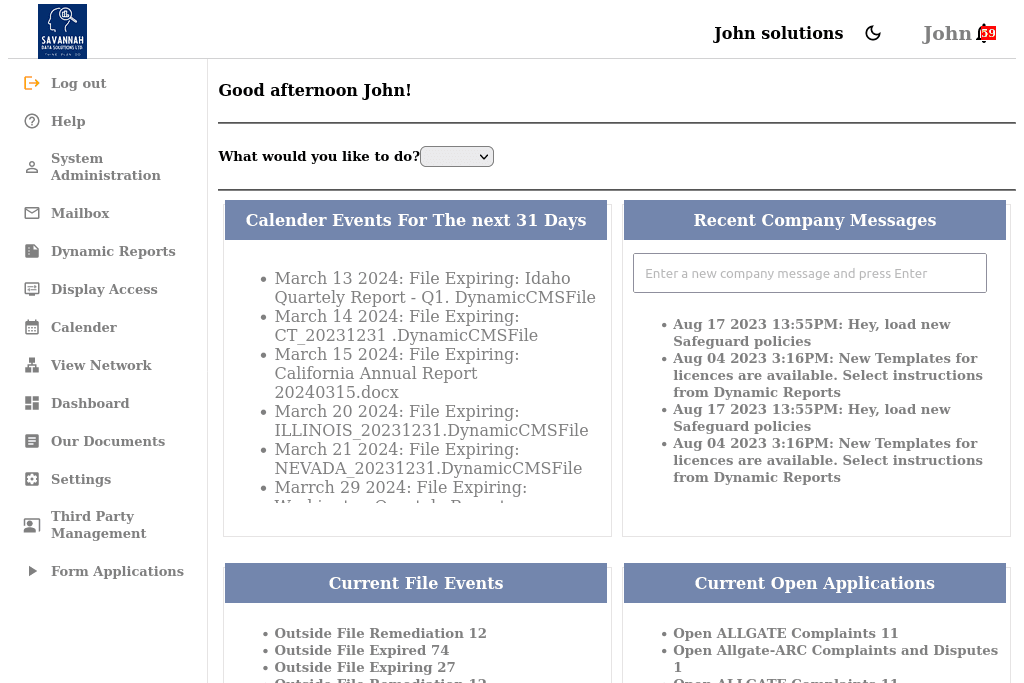This screenshot has height=683, width=1024.
Task: Go to System Administration
Action: point(106,167)
